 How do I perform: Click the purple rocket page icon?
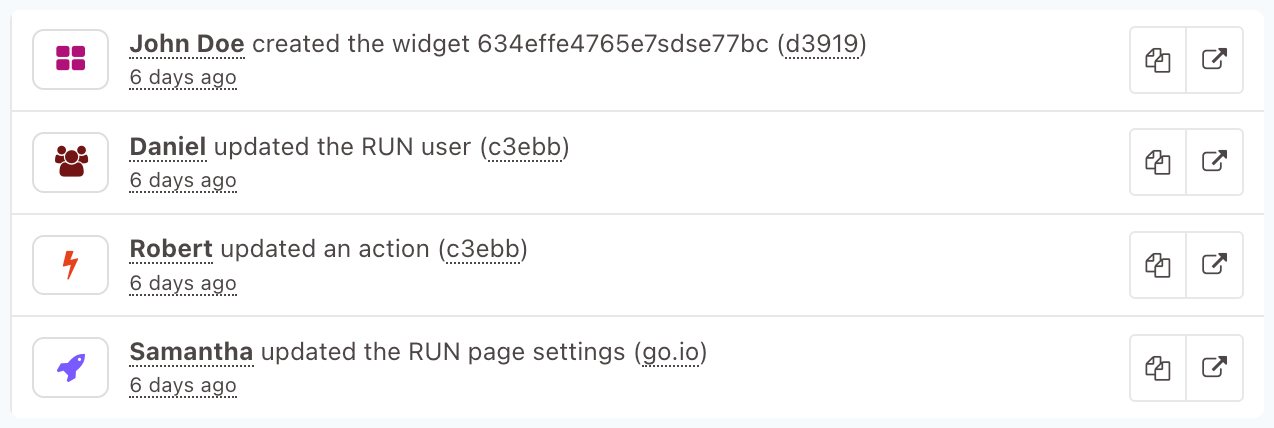tap(70, 367)
